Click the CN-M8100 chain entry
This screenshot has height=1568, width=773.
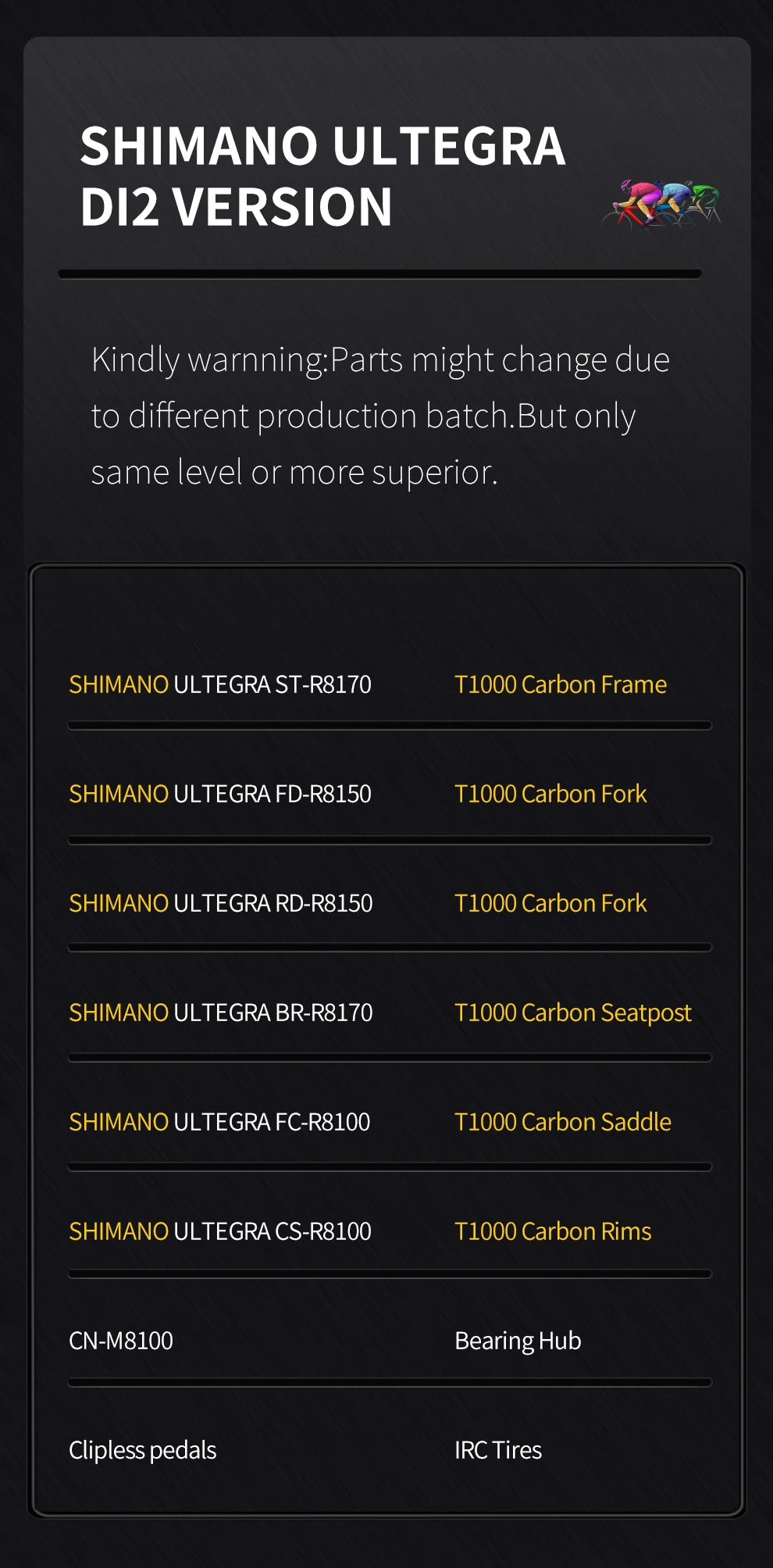(x=121, y=1341)
